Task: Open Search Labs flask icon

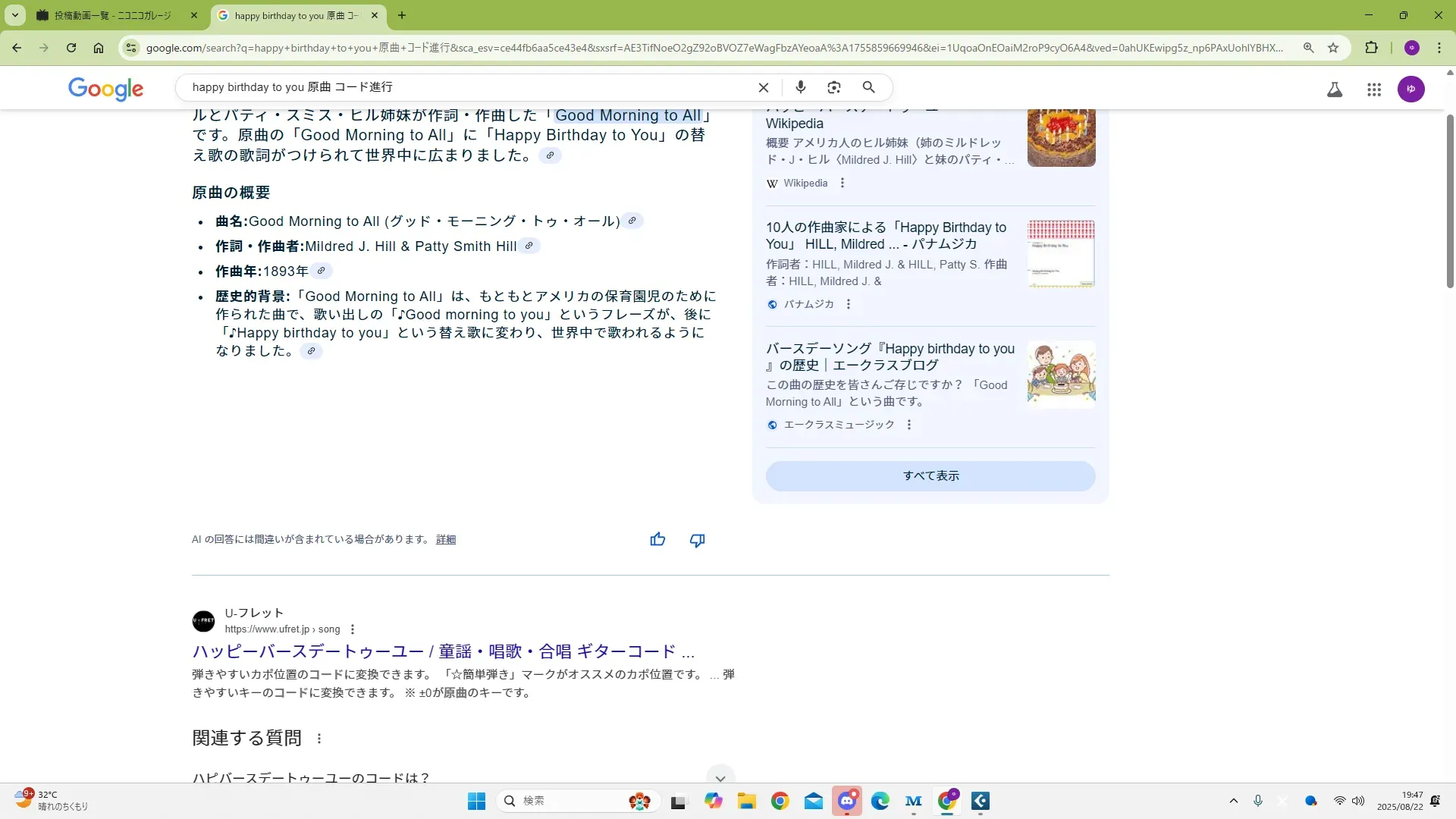Action: point(1334,89)
